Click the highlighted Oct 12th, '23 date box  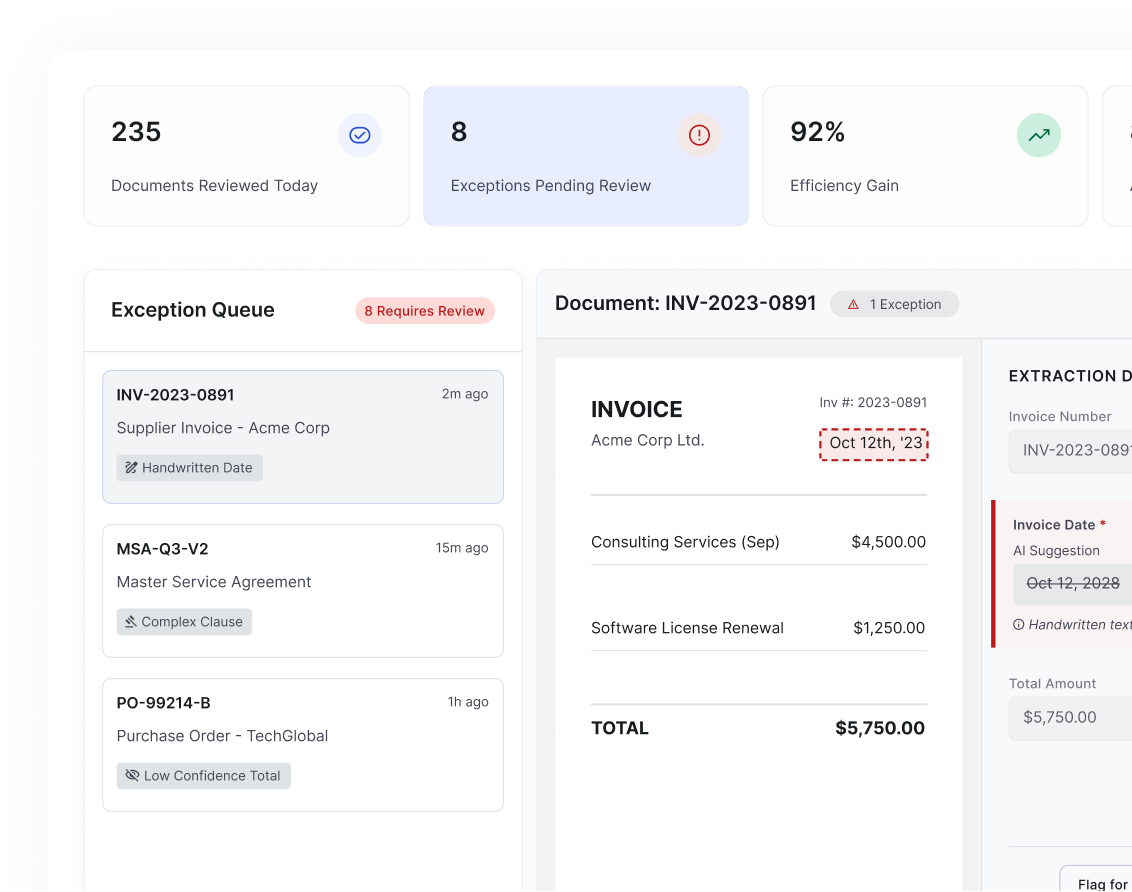(874, 444)
